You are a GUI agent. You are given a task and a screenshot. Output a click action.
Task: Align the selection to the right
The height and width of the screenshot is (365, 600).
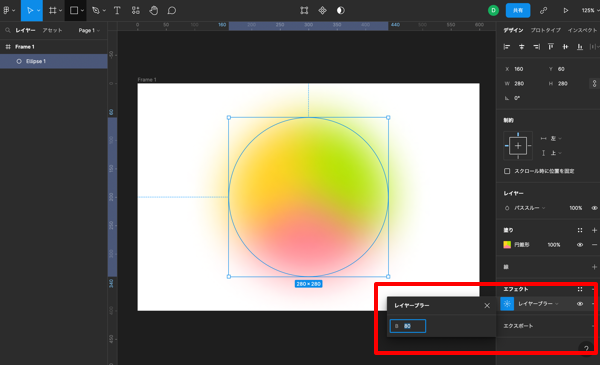(536, 47)
